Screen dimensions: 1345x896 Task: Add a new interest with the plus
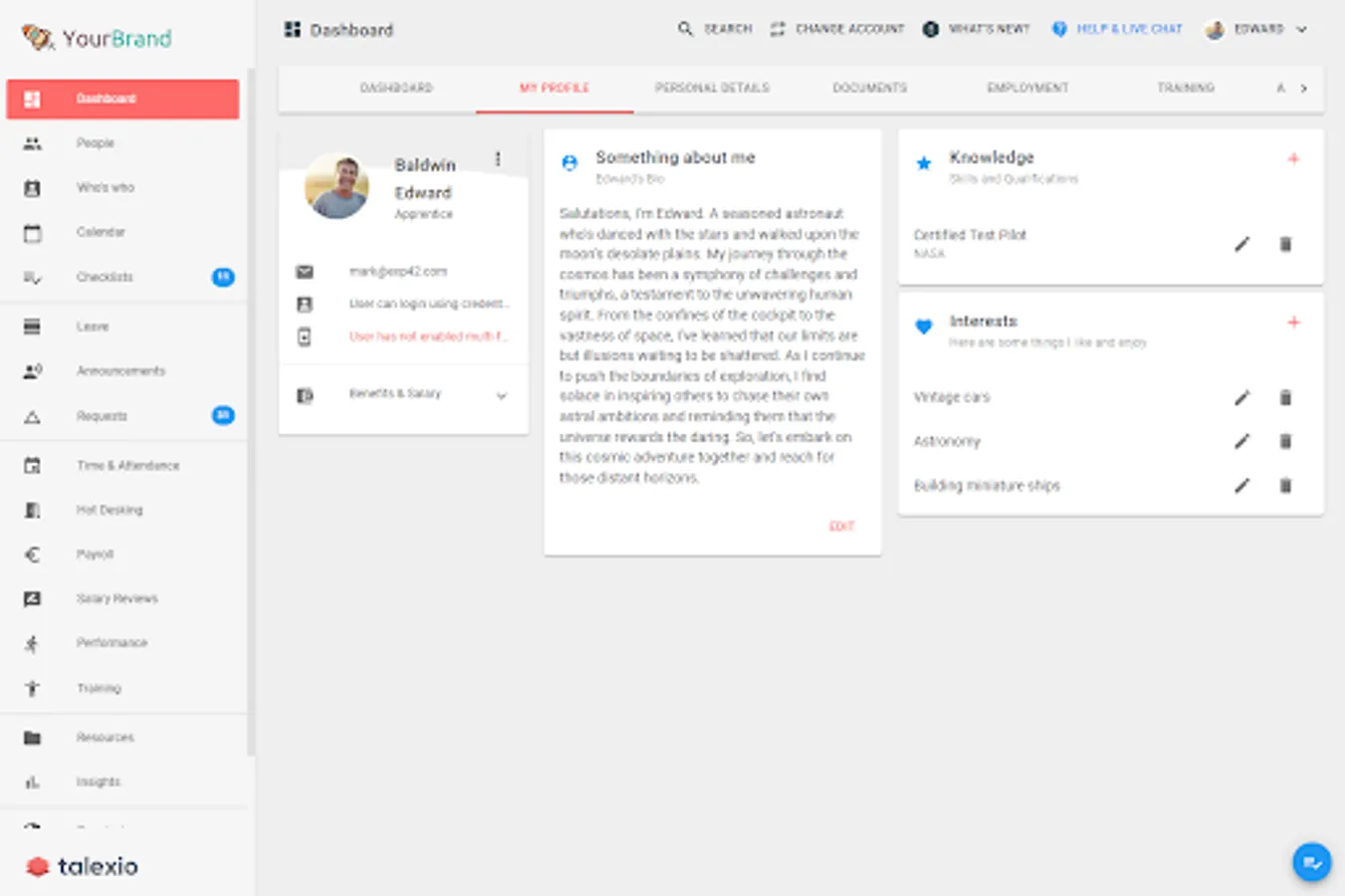(1294, 324)
